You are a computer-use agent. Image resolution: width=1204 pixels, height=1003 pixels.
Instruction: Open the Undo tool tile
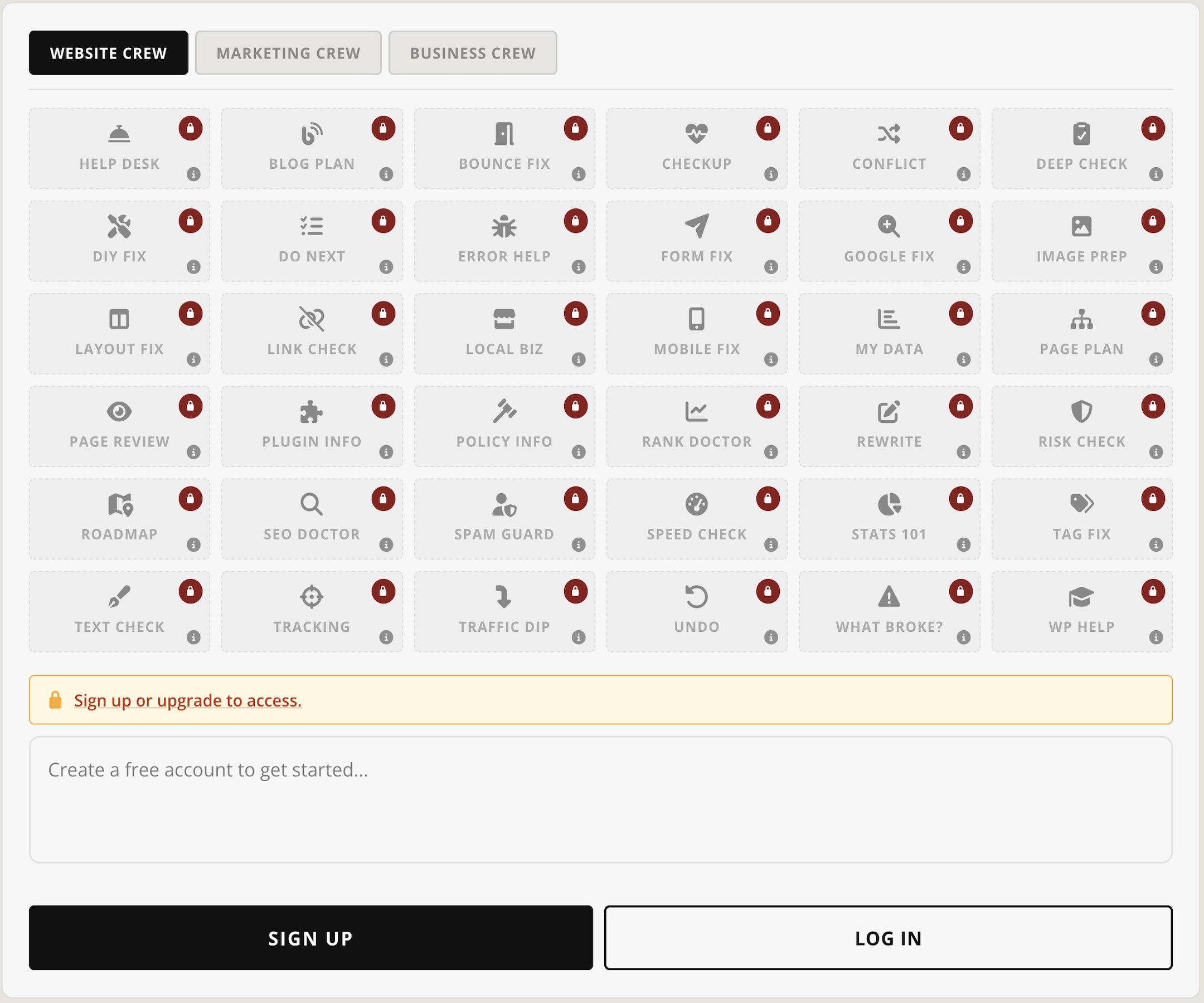click(x=697, y=611)
